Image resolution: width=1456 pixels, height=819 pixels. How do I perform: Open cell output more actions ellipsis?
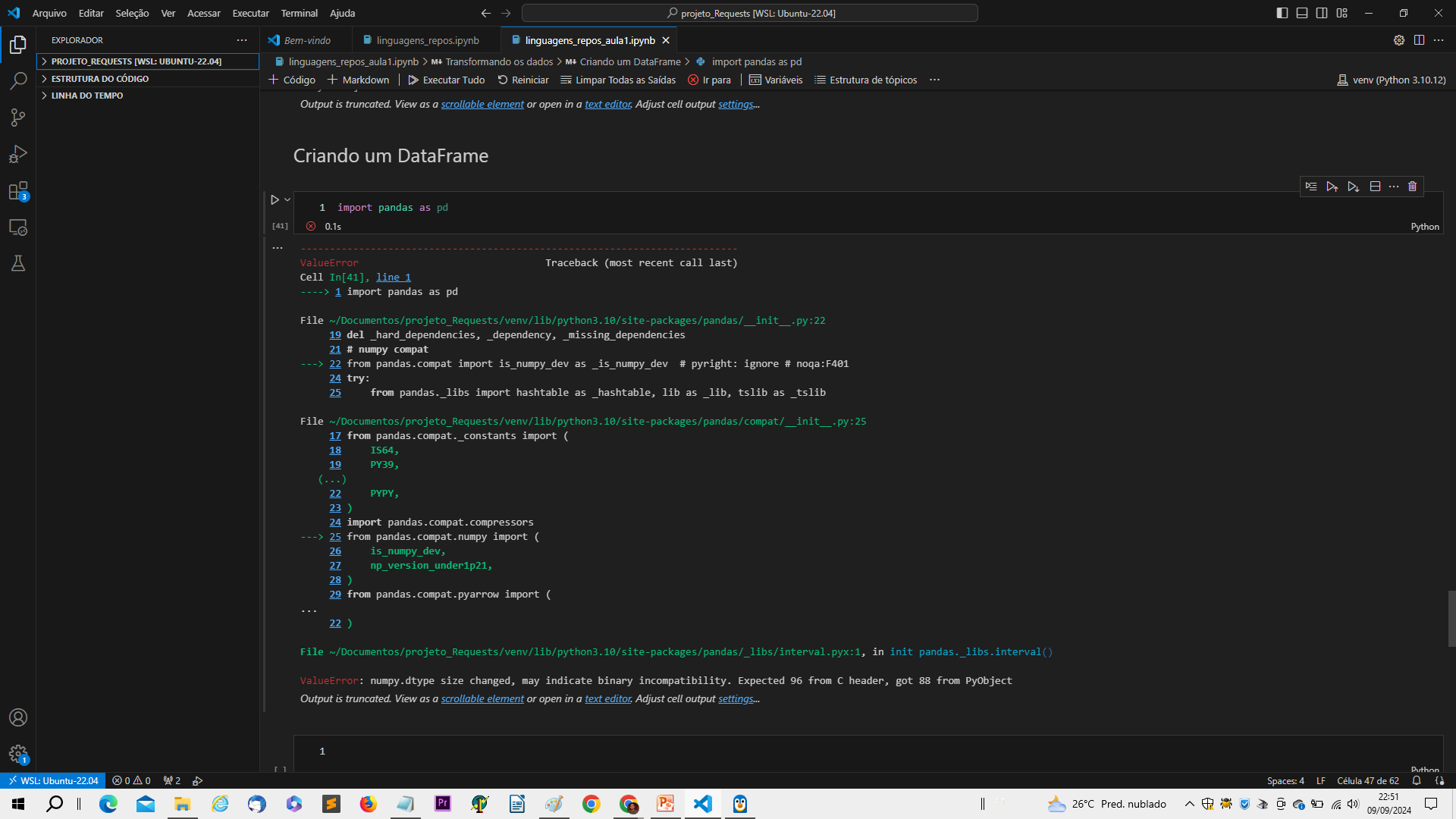click(278, 248)
